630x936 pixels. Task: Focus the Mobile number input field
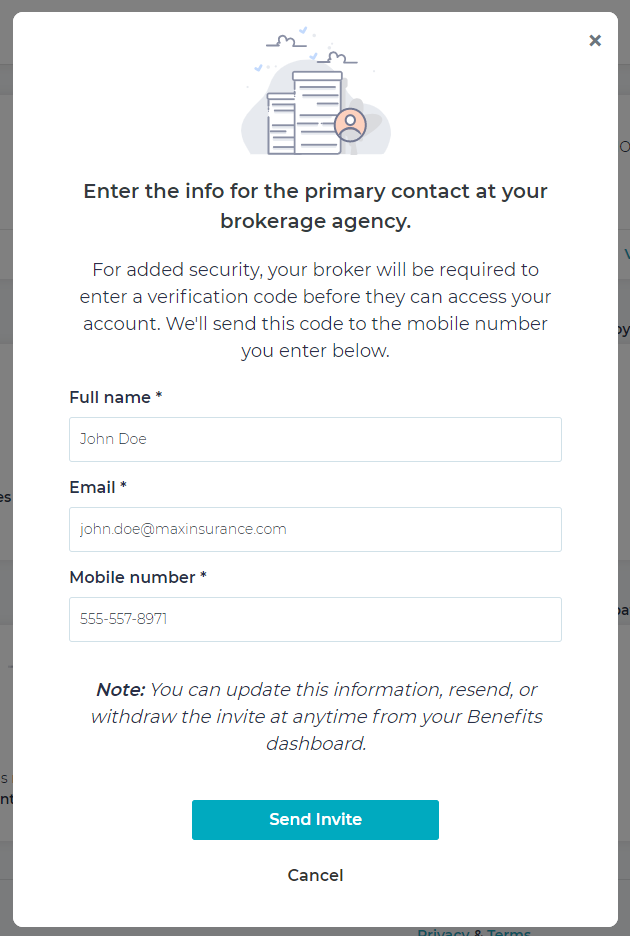point(315,619)
